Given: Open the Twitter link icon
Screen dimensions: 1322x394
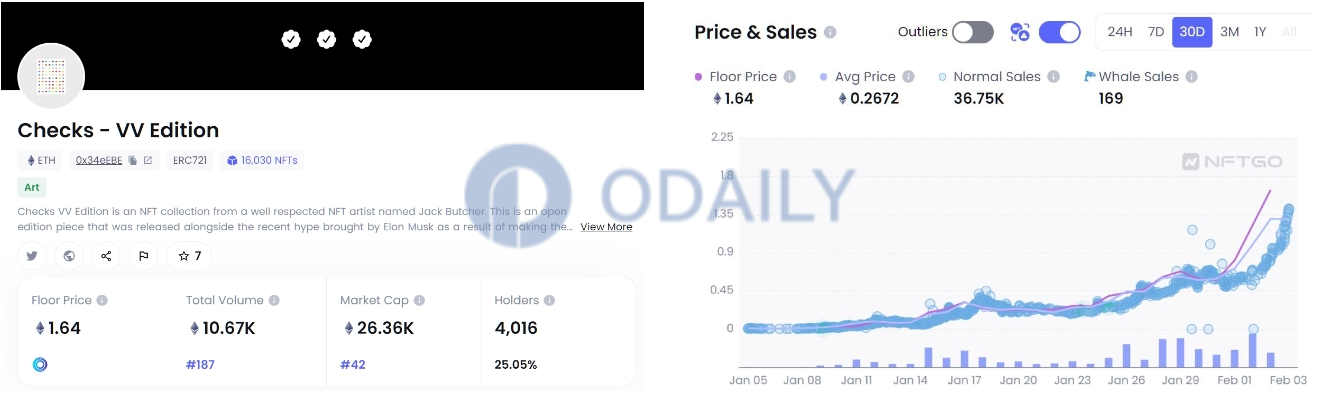Looking at the screenshot, I should [32, 256].
